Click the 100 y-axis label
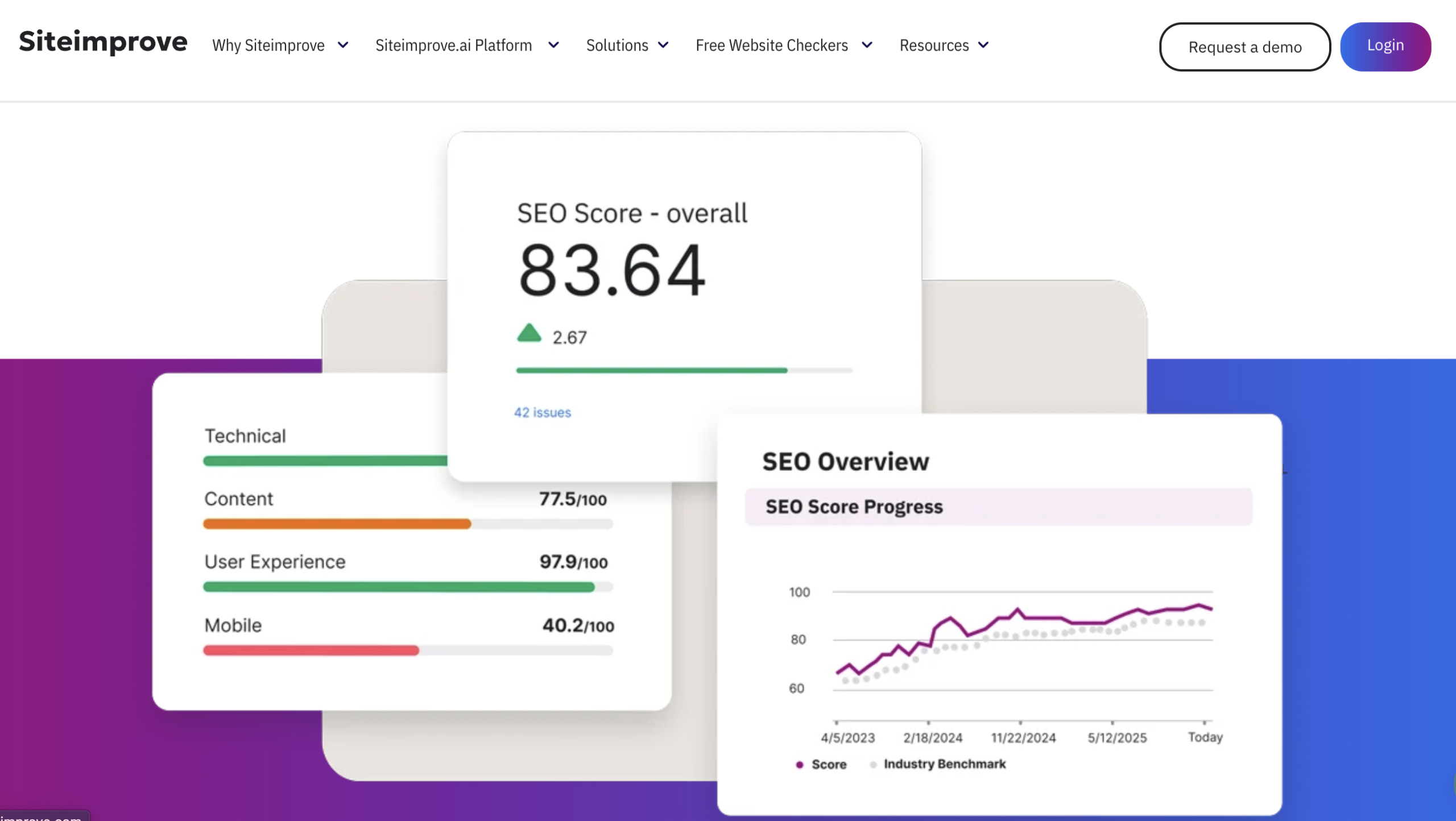This screenshot has width=1456, height=821. [799, 592]
